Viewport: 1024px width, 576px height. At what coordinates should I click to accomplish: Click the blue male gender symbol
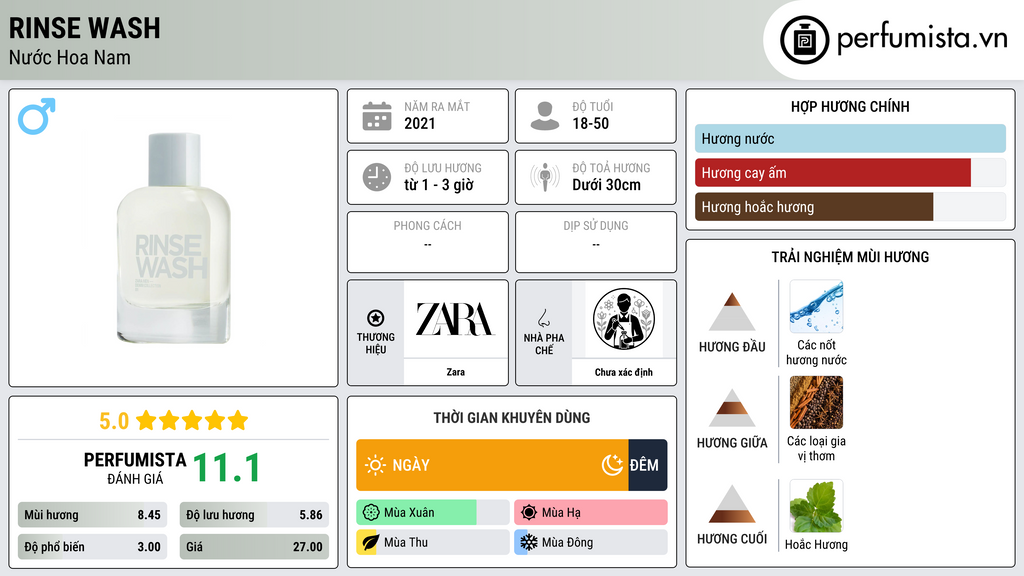coord(37,116)
